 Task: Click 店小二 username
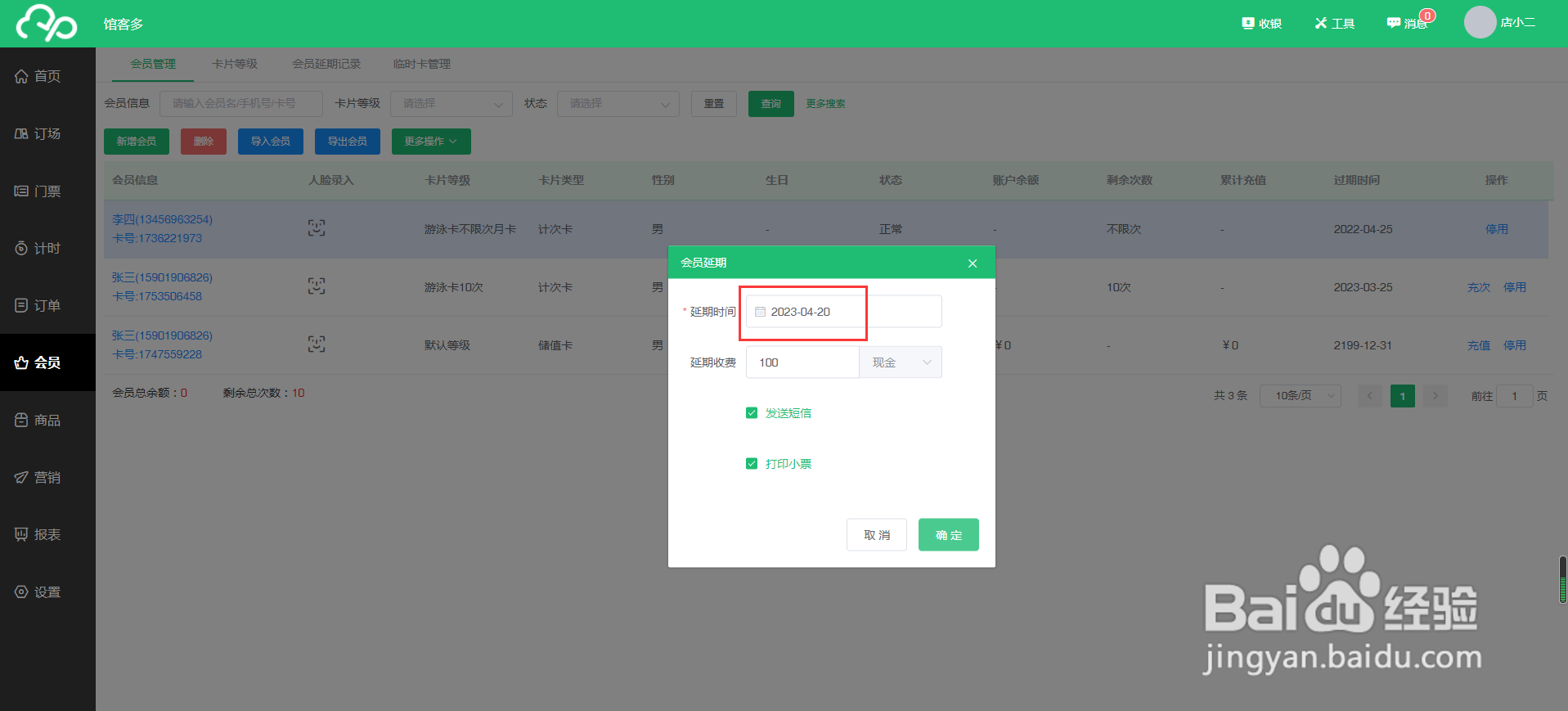coord(1517,22)
